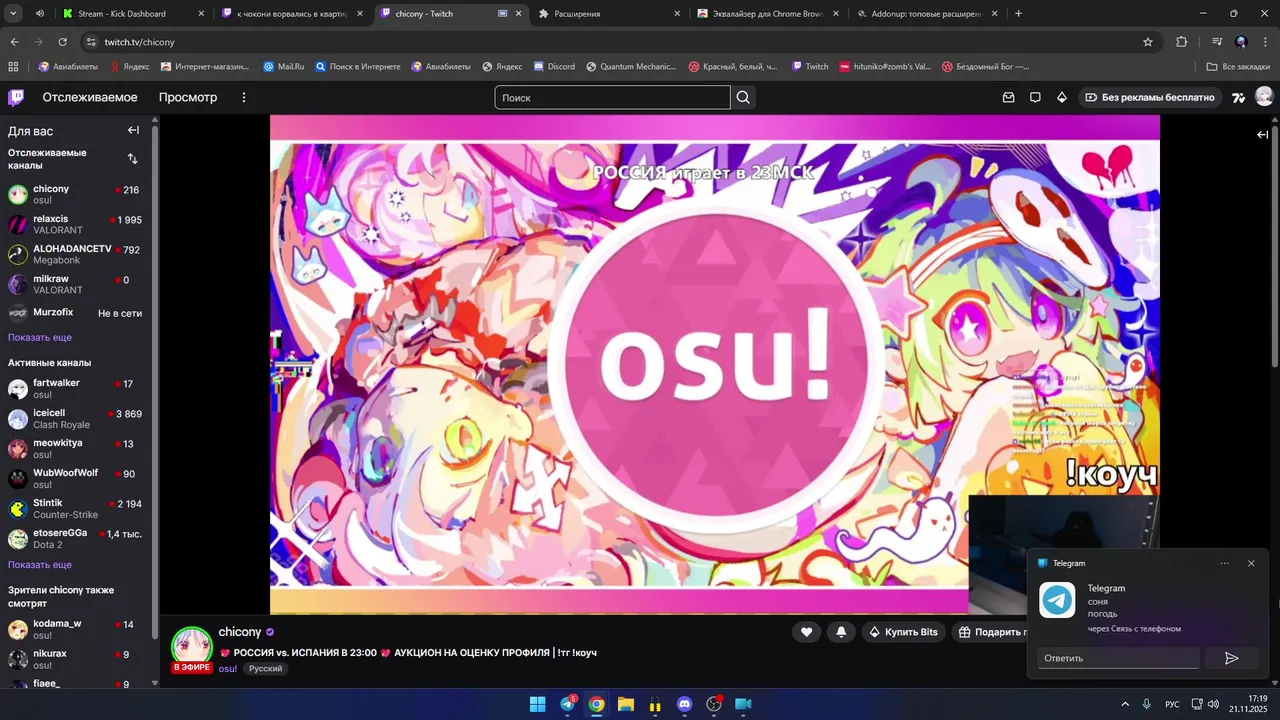Click chicony streamer avatar below video
The height and width of the screenshot is (720, 1280).
pyautogui.click(x=191, y=646)
